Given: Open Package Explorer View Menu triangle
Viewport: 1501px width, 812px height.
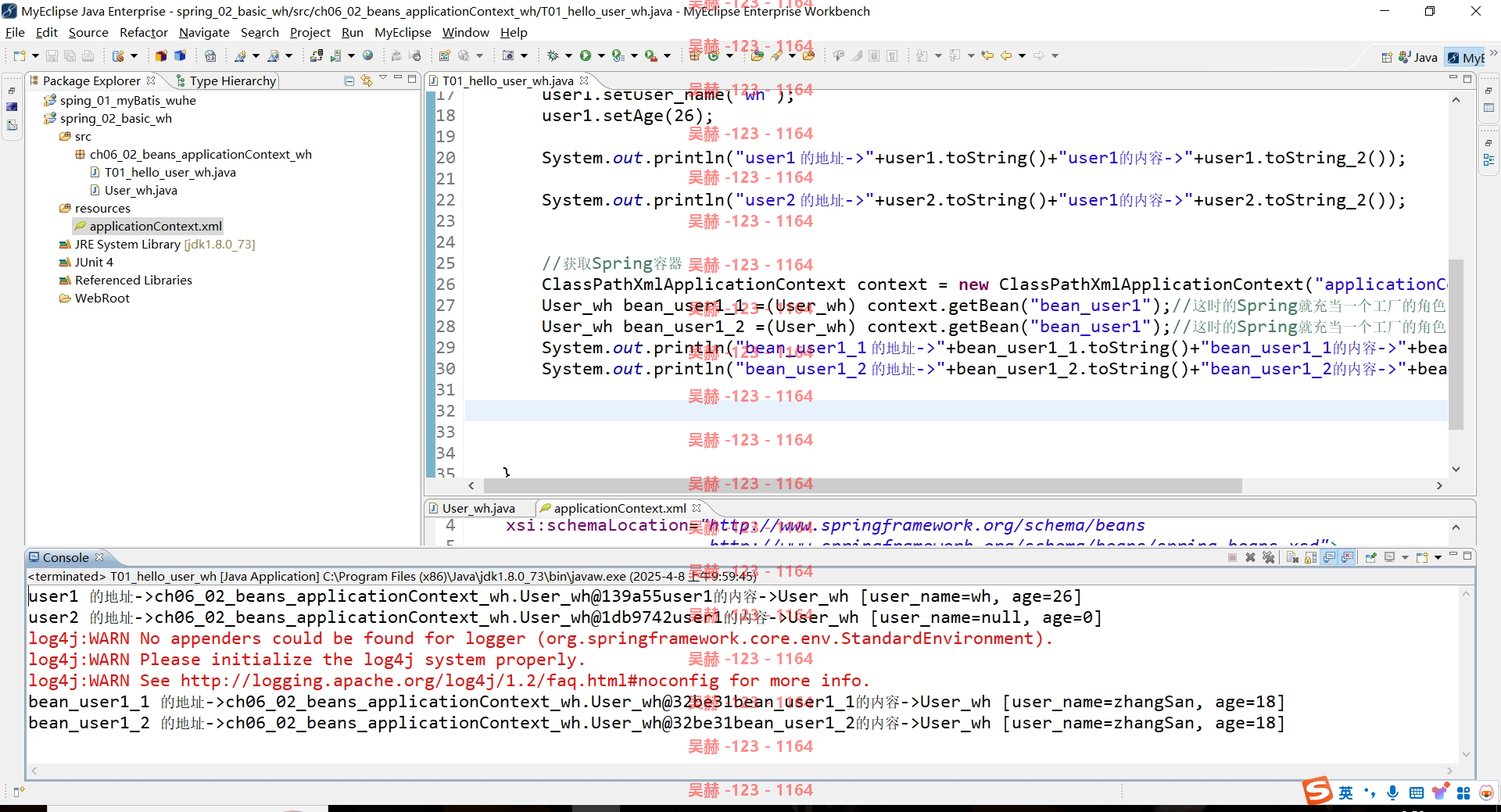Looking at the screenshot, I should [x=383, y=78].
